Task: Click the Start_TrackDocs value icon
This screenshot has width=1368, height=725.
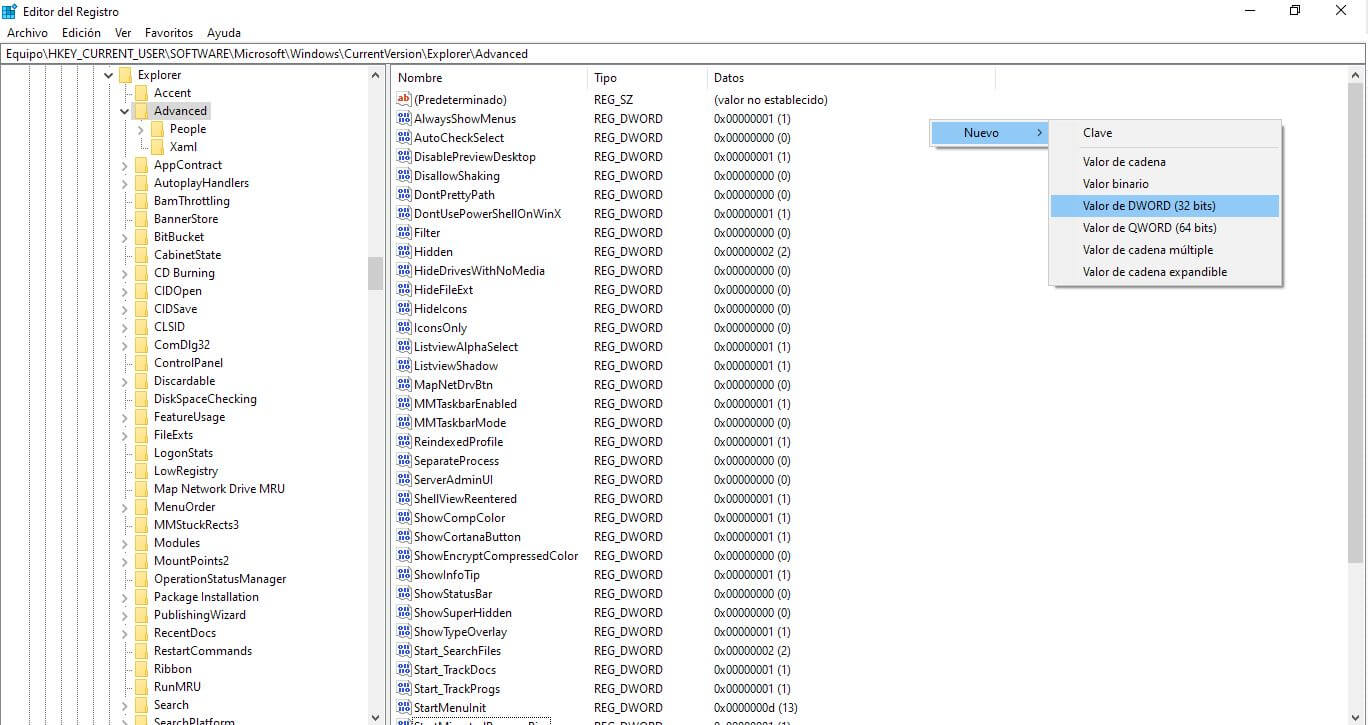Action: (404, 669)
